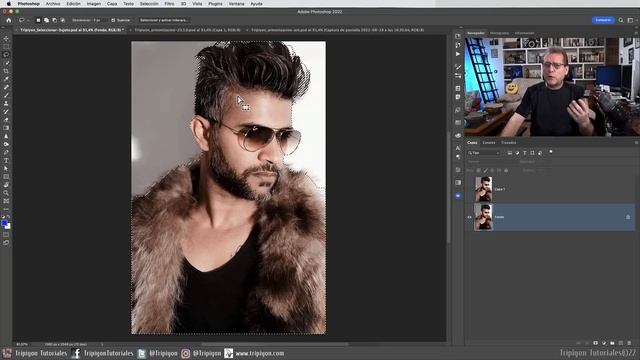Open the Apple menu
Screen dimensions: 640x360
9,4
